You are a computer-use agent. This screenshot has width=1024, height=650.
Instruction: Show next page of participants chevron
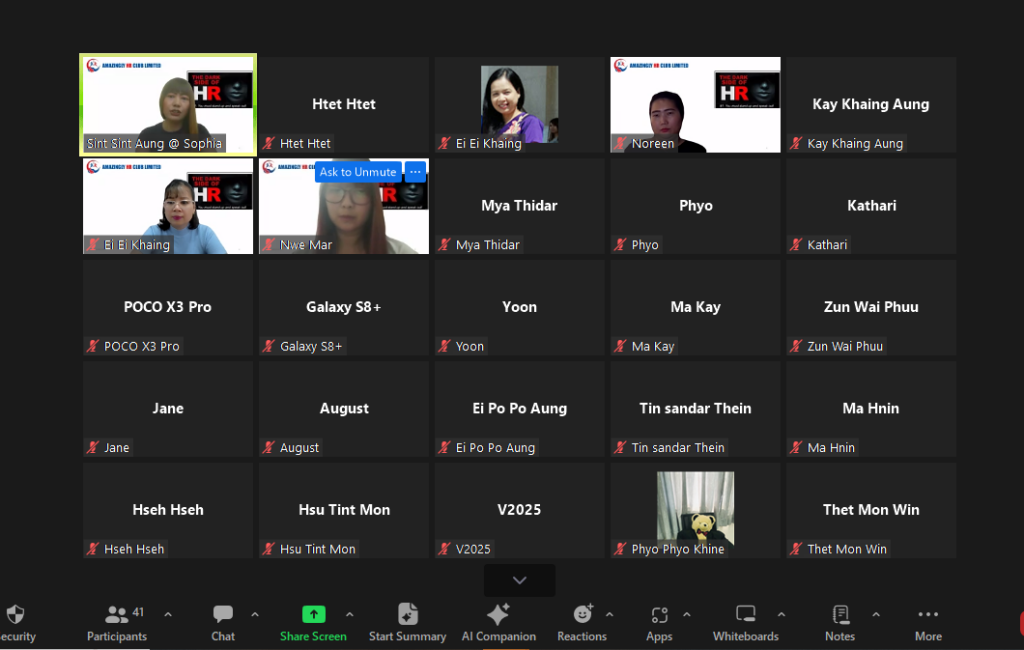(519, 580)
